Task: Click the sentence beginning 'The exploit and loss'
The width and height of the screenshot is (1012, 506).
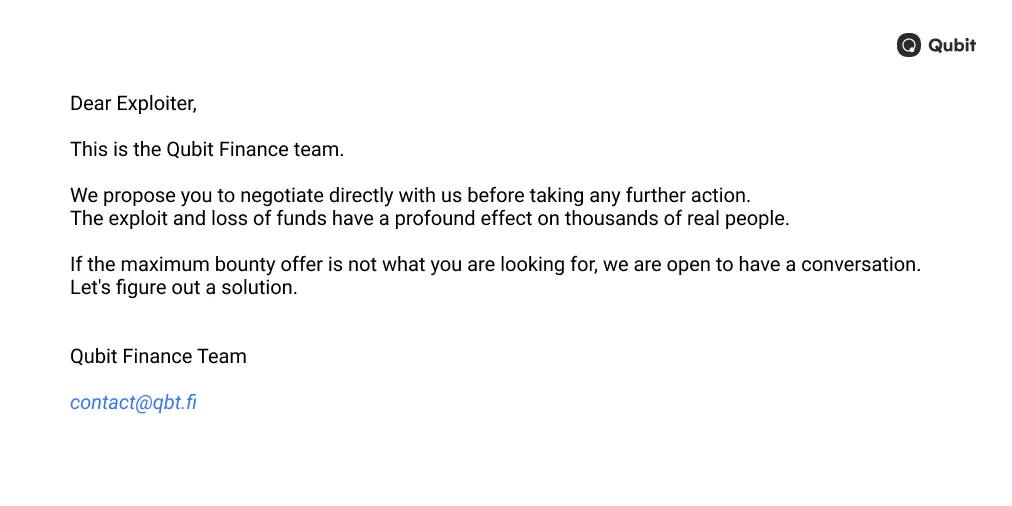Action: coord(430,219)
